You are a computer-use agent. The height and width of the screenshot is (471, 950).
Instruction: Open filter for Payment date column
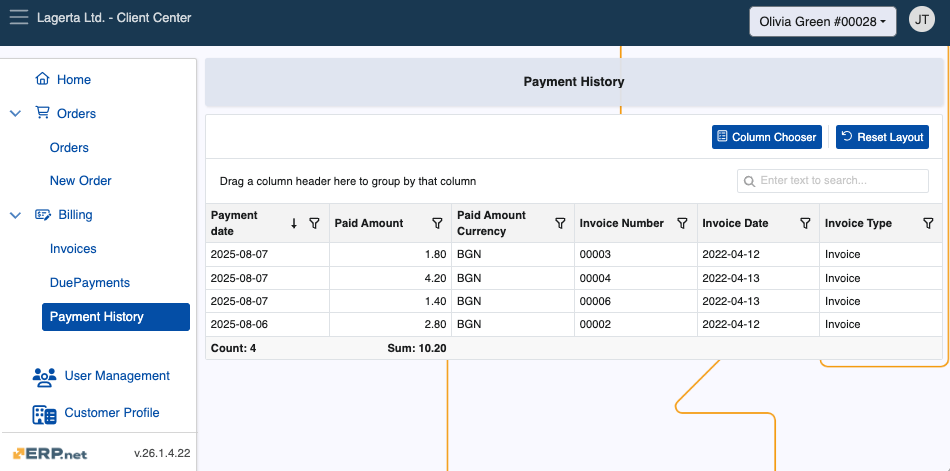[314, 223]
